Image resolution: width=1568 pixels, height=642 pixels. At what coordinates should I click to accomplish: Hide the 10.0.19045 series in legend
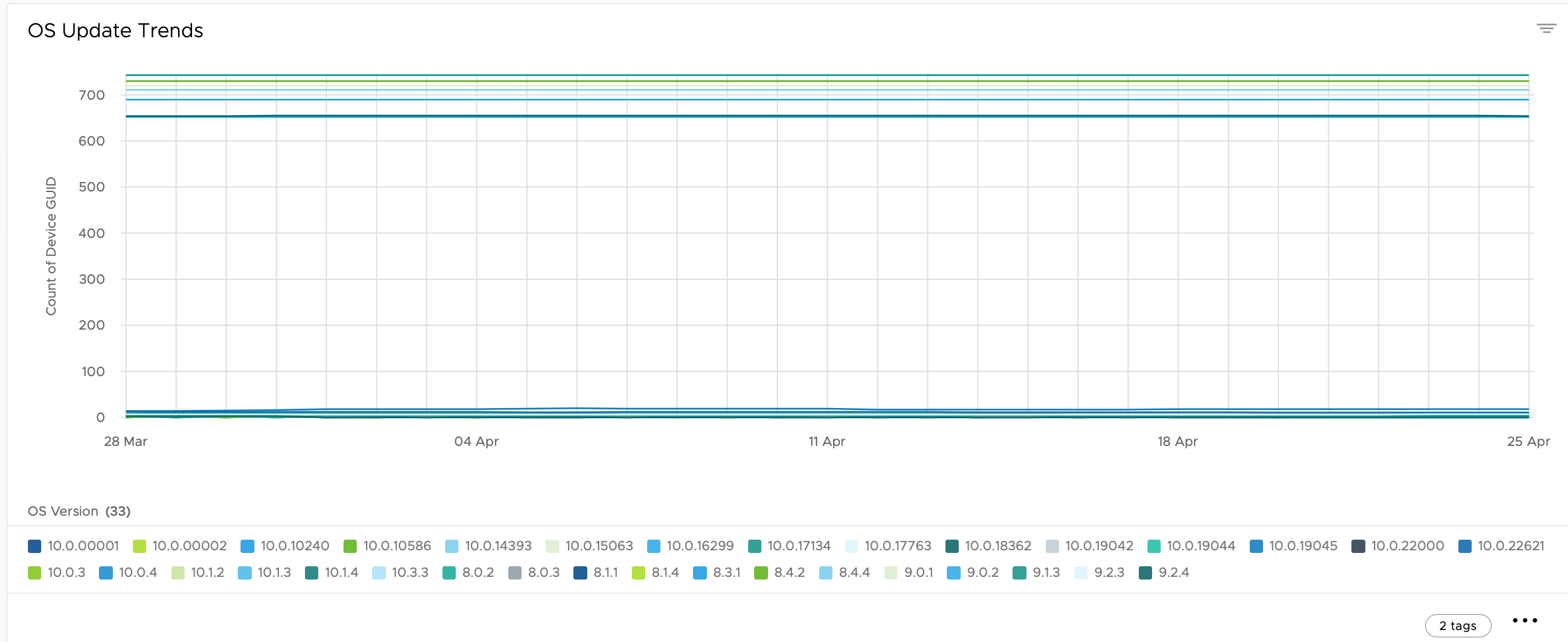pyautogui.click(x=1293, y=546)
